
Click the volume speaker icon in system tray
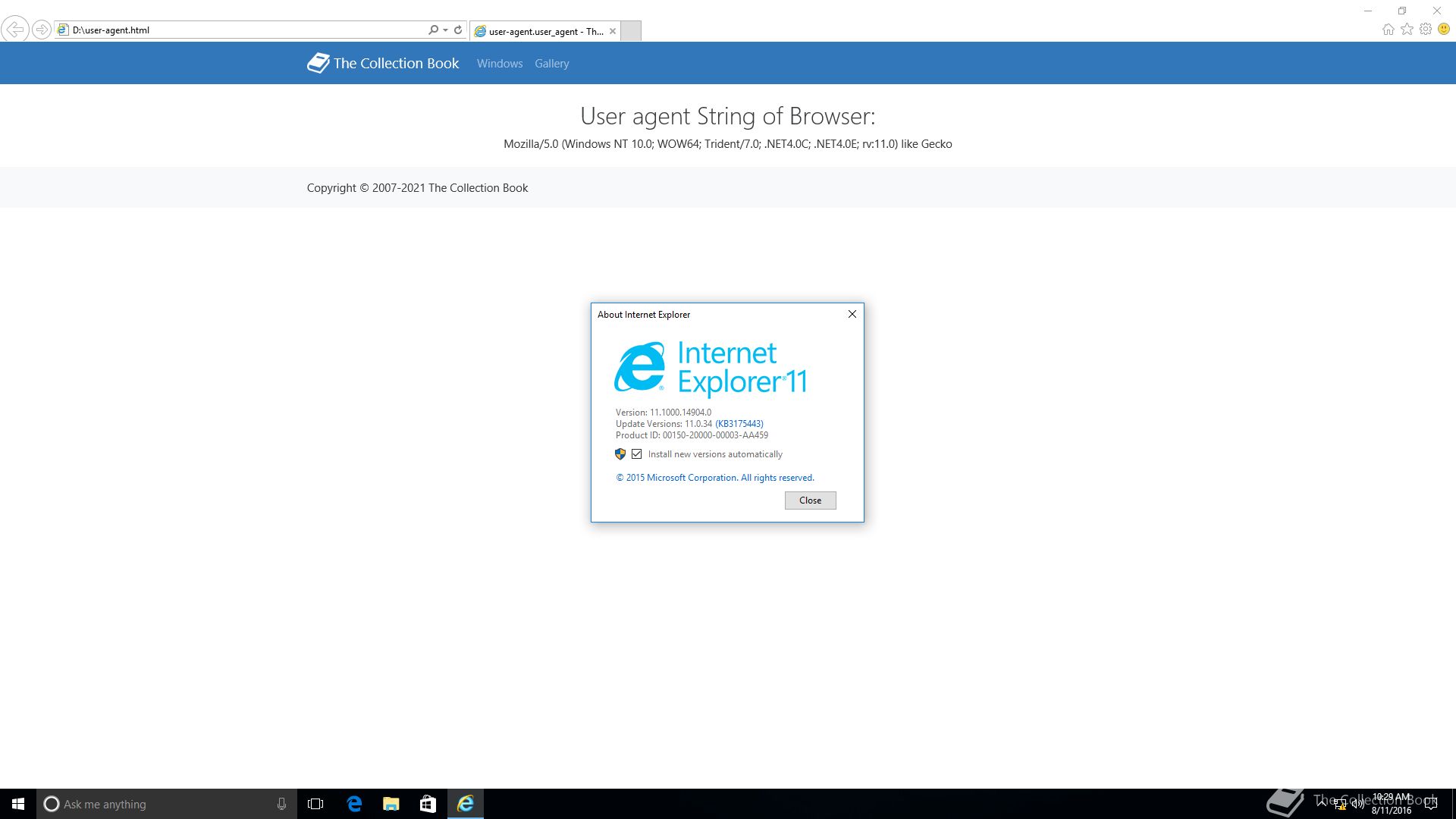click(1358, 804)
